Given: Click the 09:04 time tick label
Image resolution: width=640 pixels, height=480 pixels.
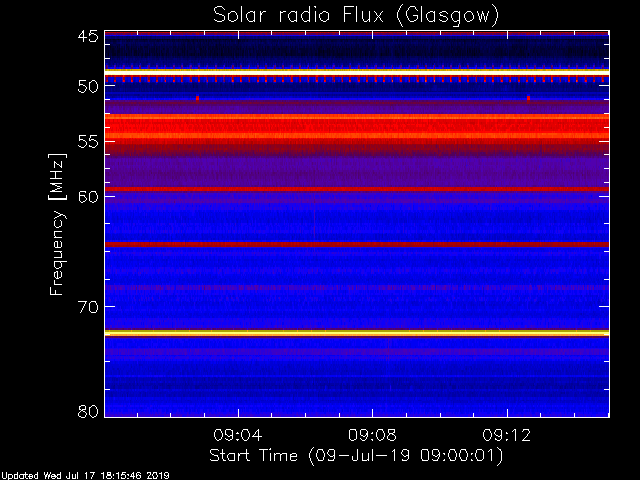Looking at the screenshot, I should click(x=238, y=436).
